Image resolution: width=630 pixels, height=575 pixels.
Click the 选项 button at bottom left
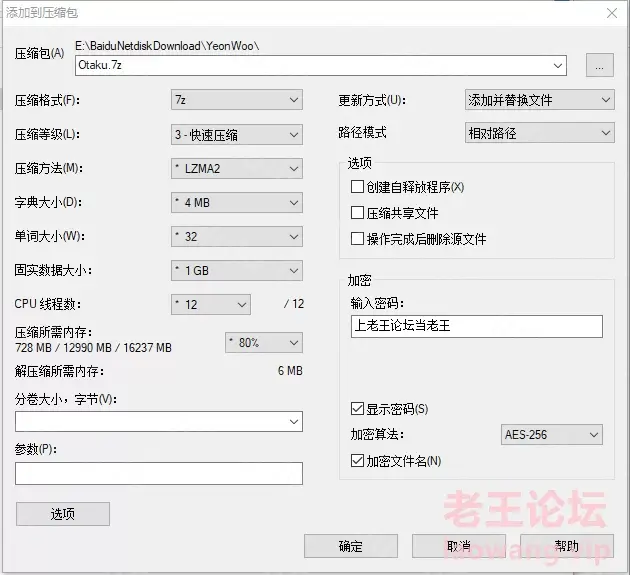click(x=63, y=514)
